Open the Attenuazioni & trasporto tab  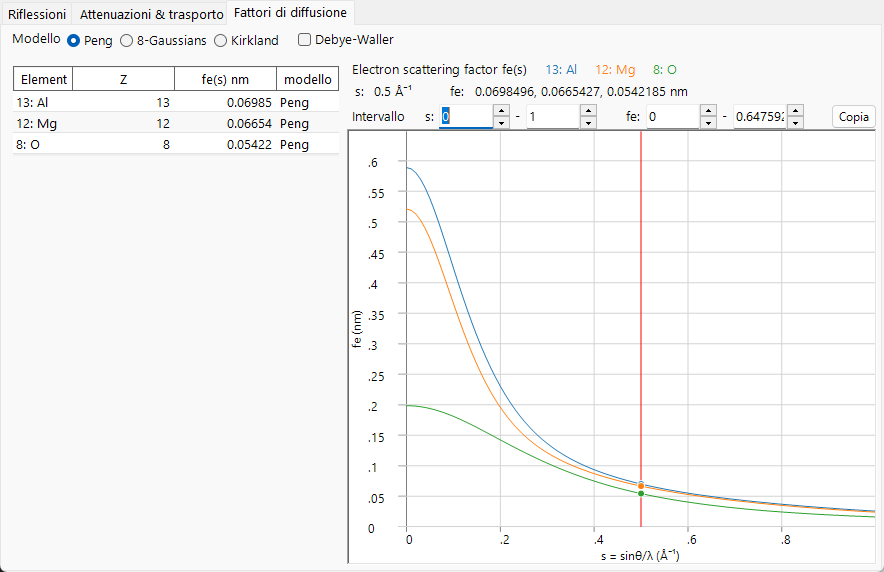pyautogui.click(x=151, y=14)
